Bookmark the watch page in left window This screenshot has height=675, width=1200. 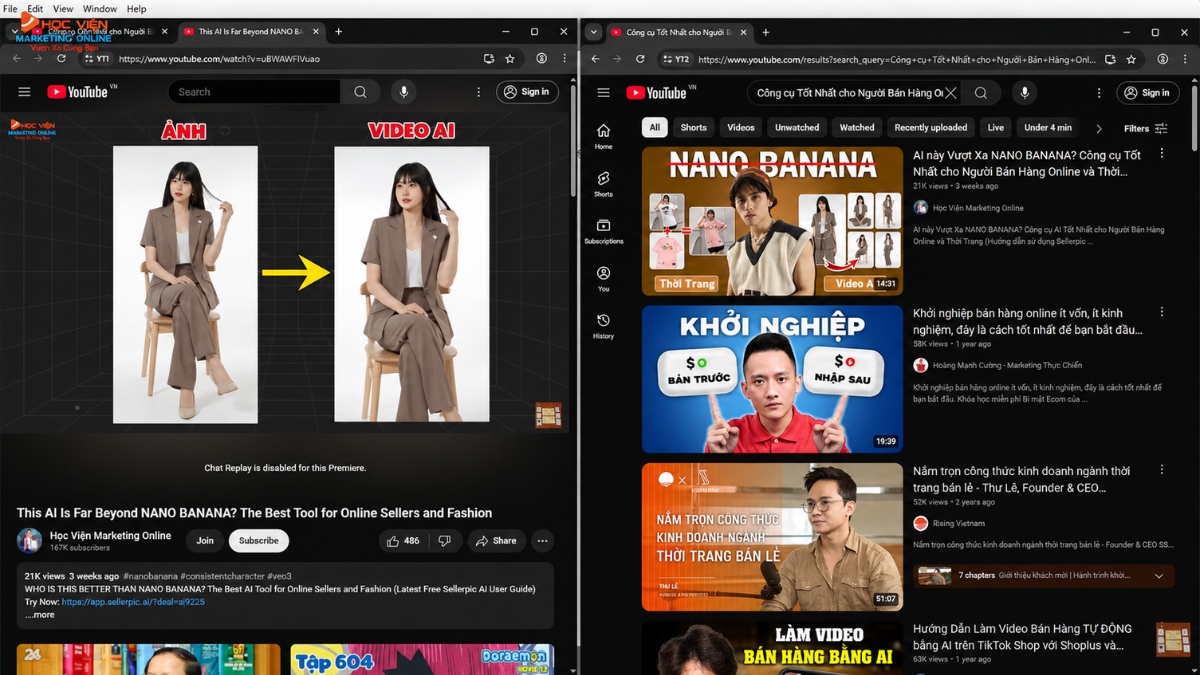pos(510,59)
